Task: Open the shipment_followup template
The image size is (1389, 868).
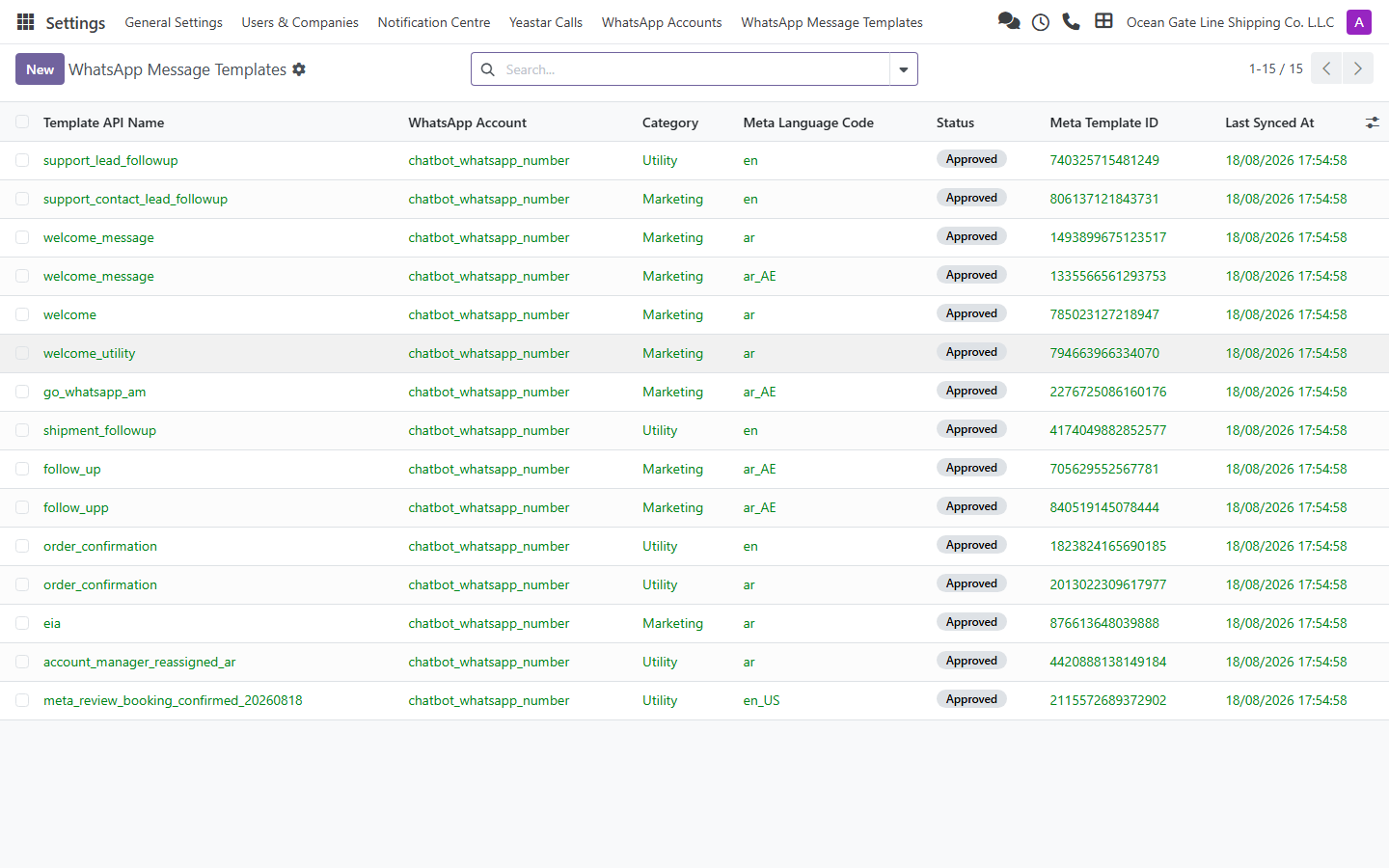Action: [x=99, y=430]
